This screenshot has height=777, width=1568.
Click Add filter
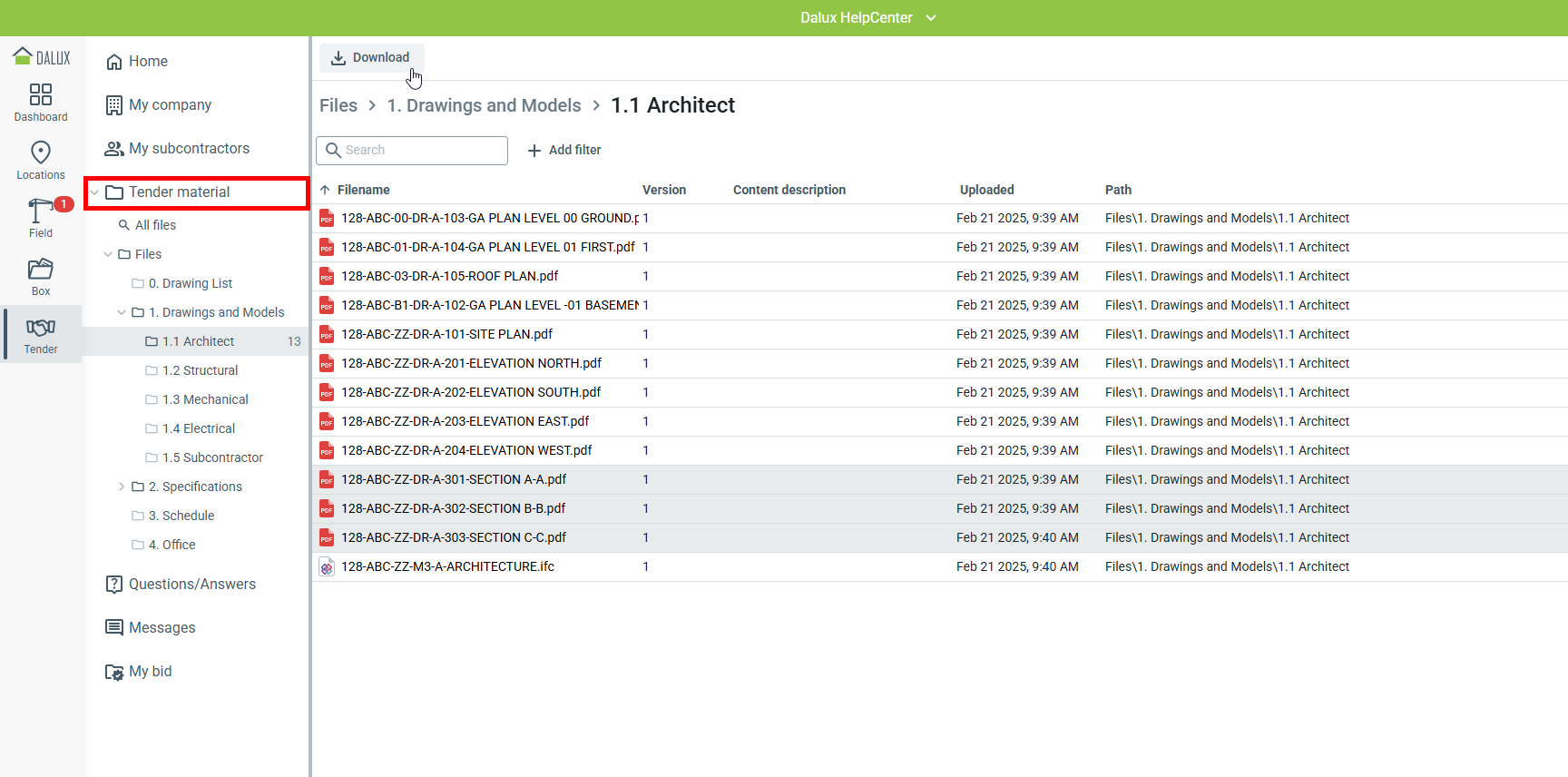pyautogui.click(x=564, y=150)
